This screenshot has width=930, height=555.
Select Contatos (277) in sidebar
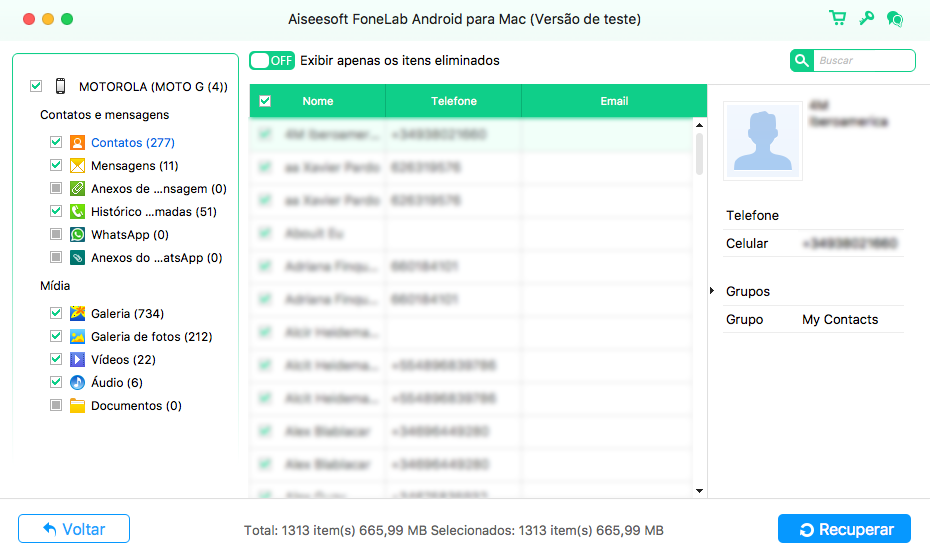[133, 142]
